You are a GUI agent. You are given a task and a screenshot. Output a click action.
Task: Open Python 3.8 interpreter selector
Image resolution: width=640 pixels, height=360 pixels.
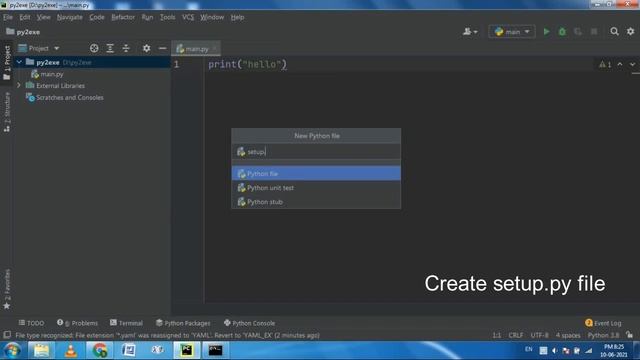tap(603, 335)
